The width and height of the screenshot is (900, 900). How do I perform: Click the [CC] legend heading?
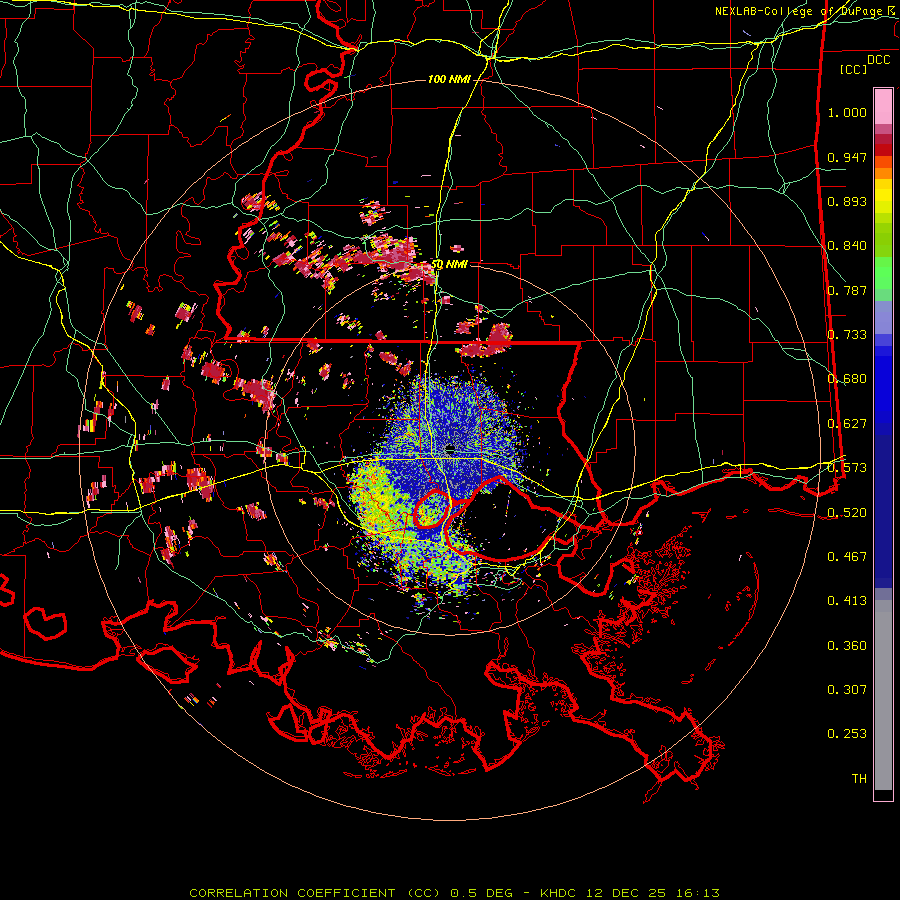click(x=853, y=69)
